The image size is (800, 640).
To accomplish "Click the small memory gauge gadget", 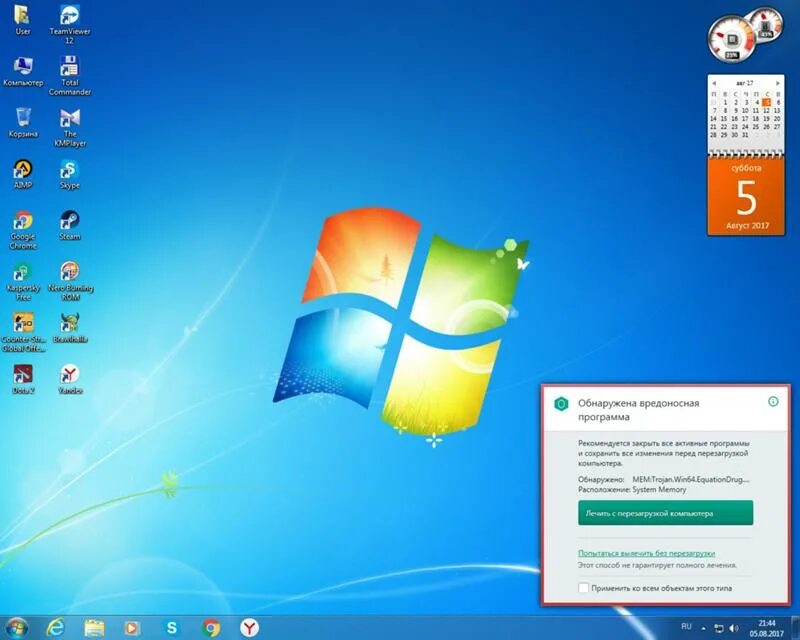I will click(x=767, y=24).
